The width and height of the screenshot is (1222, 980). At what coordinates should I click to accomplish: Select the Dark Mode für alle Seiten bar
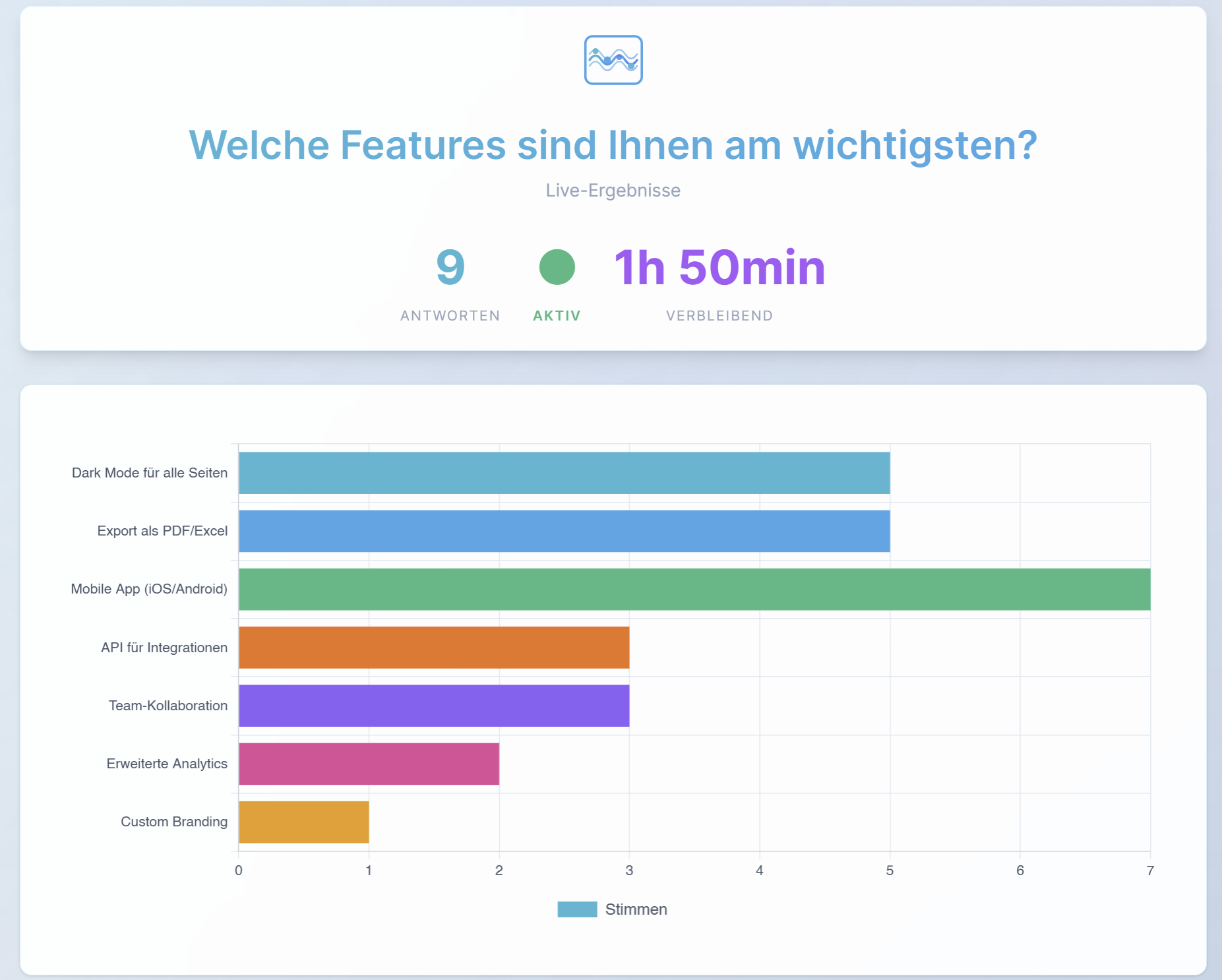click(x=564, y=473)
